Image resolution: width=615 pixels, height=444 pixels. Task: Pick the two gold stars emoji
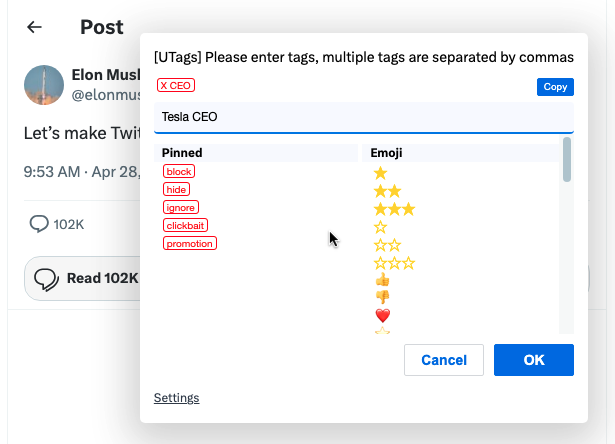(387, 191)
